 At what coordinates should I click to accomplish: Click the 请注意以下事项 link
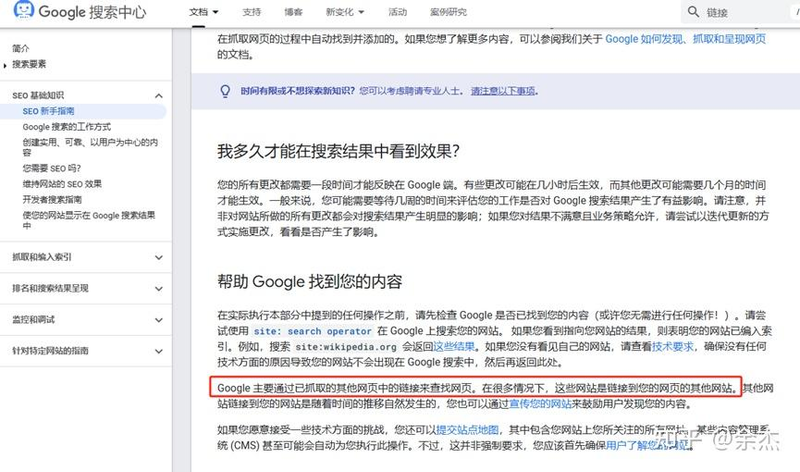[x=503, y=91]
